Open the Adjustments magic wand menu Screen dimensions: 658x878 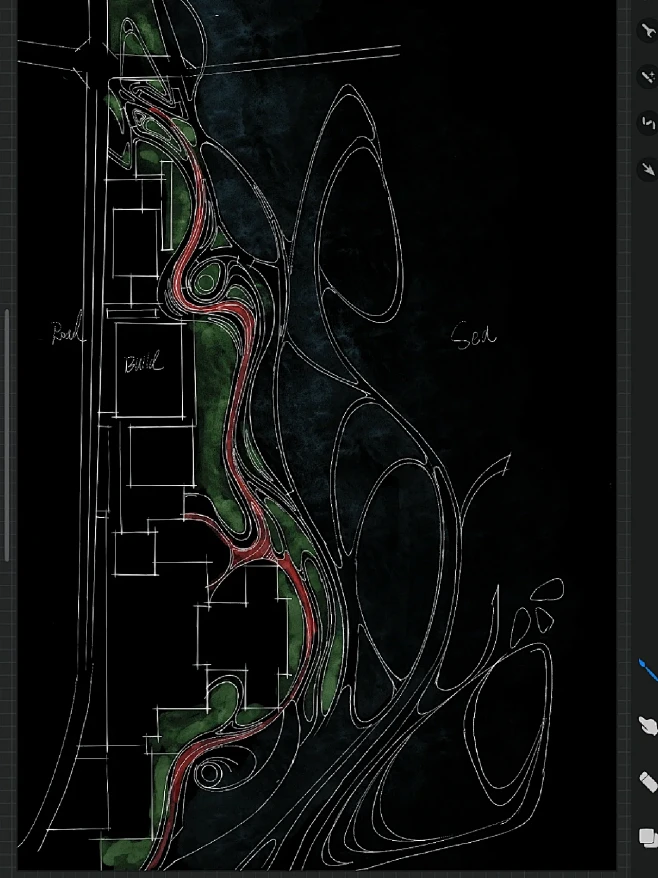click(x=646, y=76)
